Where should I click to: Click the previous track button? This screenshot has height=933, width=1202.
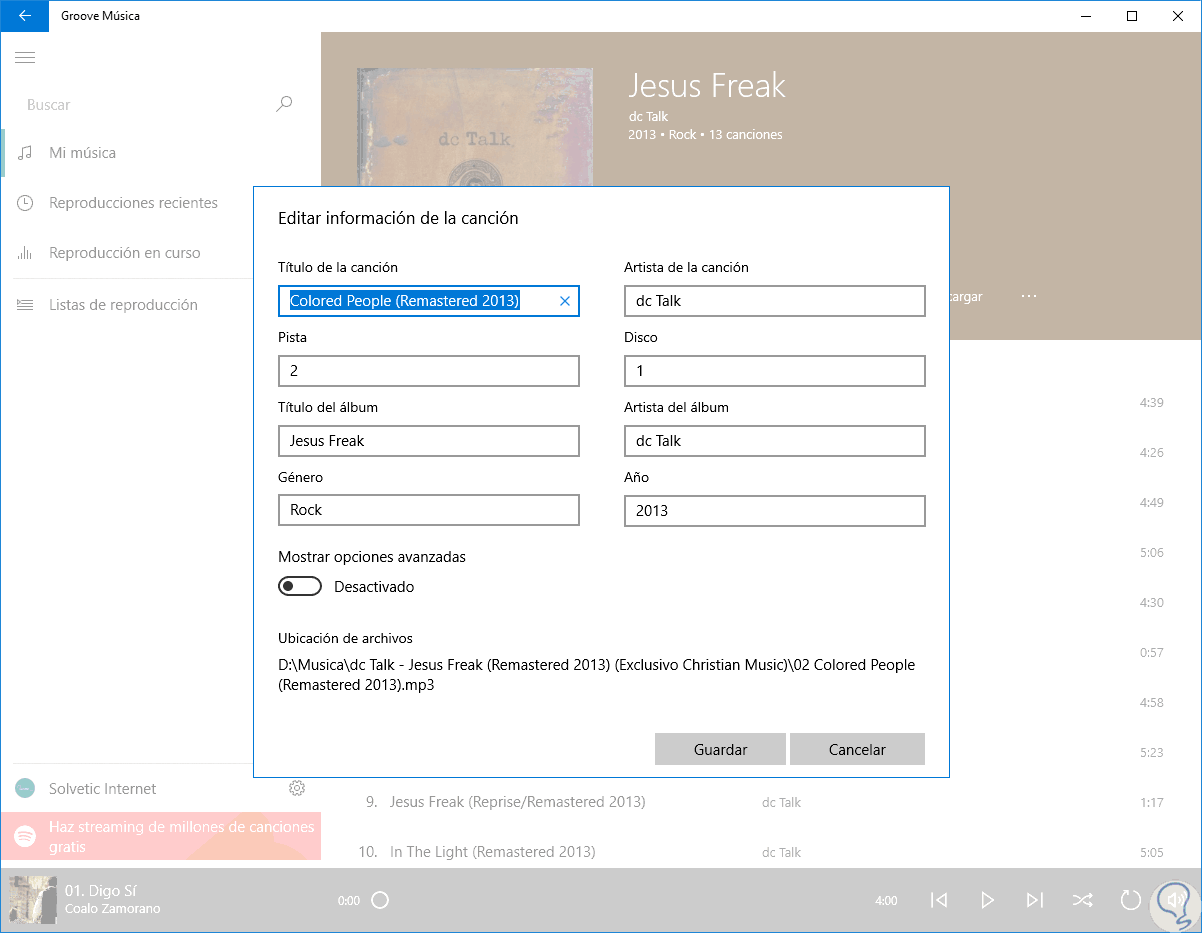tap(939, 900)
